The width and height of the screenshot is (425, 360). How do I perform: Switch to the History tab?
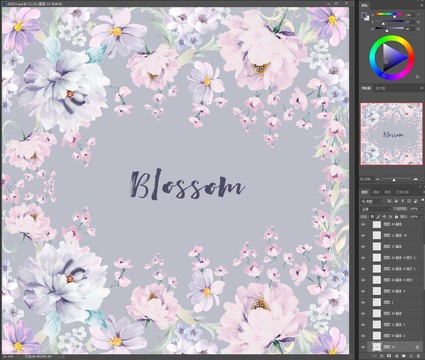402,192
